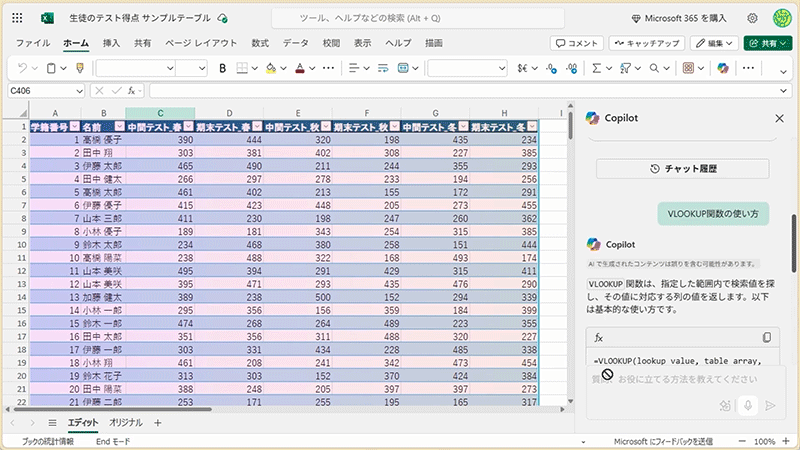Open the all sheets list icon

[x=52, y=423]
